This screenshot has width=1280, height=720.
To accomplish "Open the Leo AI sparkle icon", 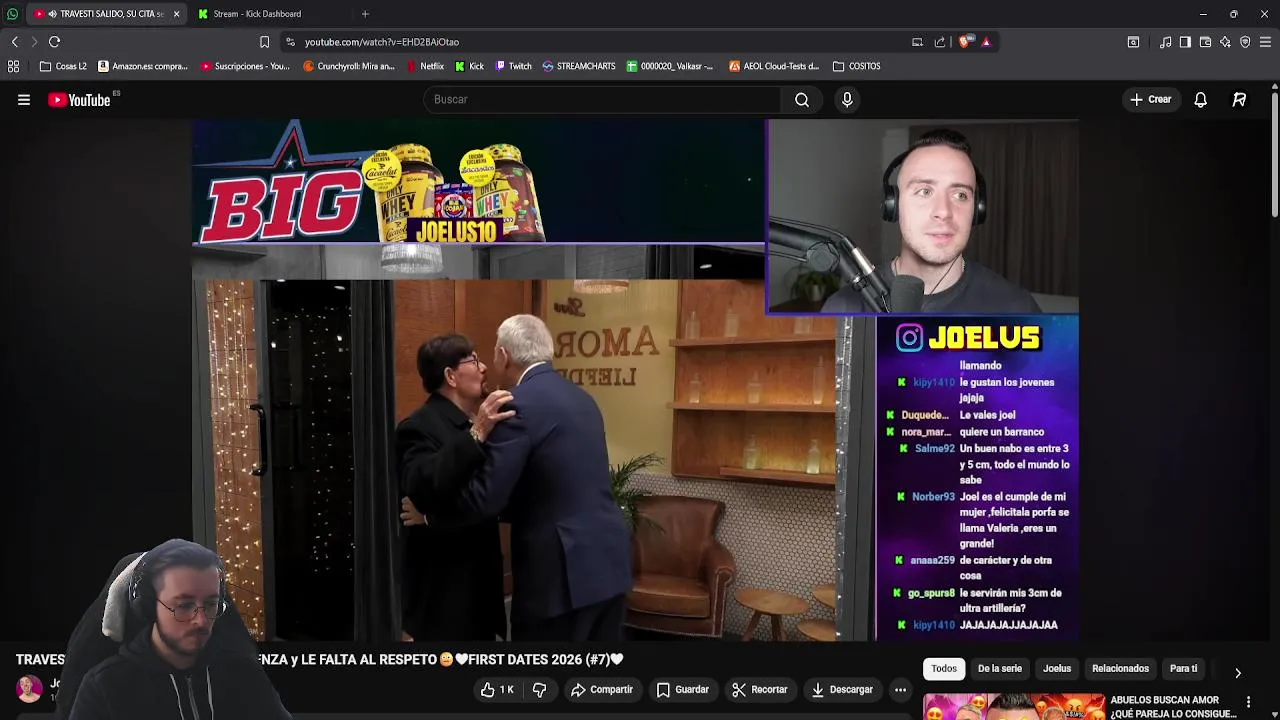I will pos(1225,42).
